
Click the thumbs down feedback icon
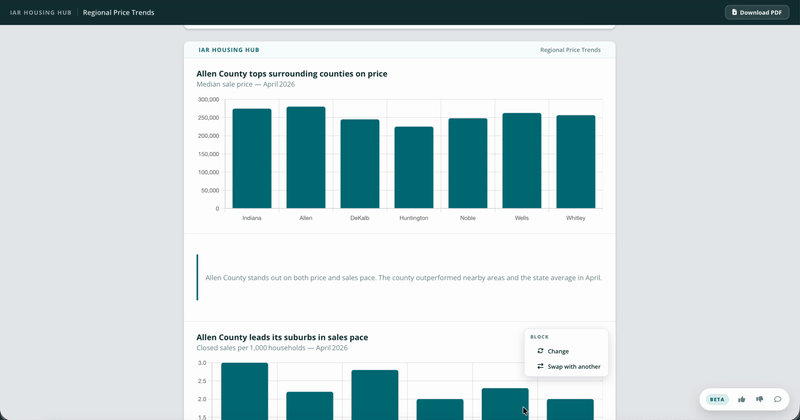[760, 399]
